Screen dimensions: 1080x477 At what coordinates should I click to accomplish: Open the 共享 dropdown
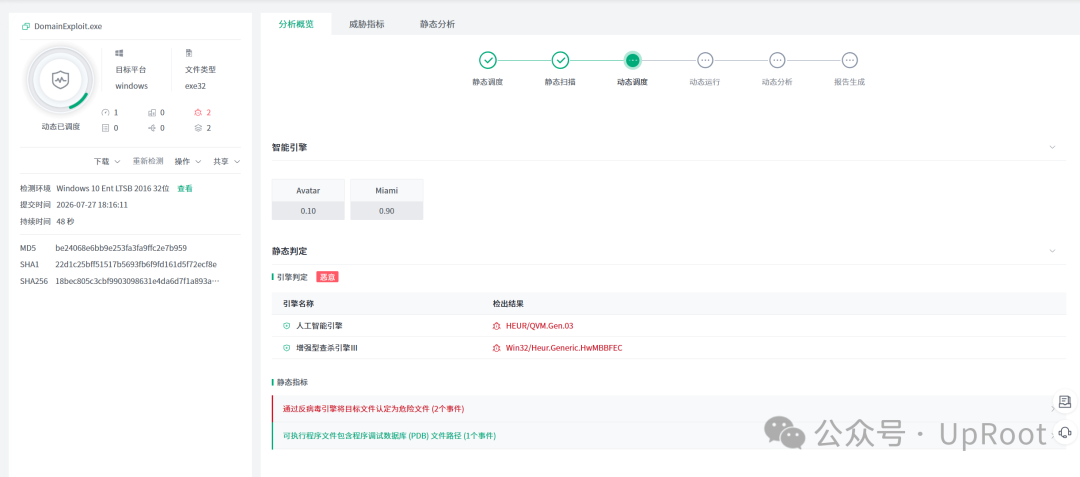[x=227, y=161]
